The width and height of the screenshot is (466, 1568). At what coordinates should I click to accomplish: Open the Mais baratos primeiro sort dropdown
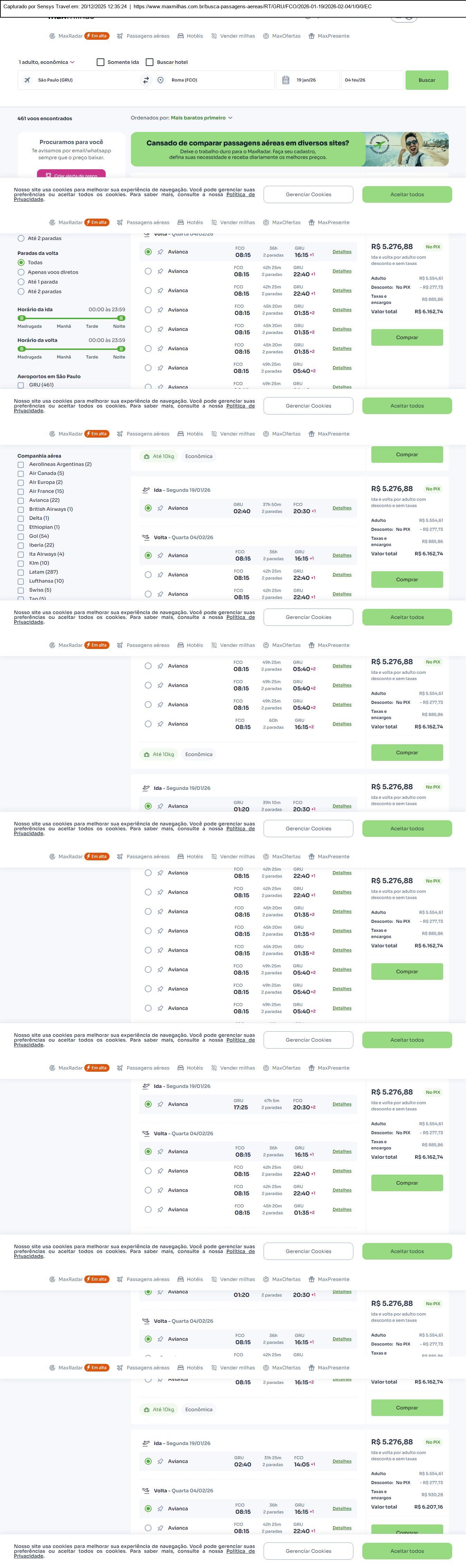click(201, 118)
